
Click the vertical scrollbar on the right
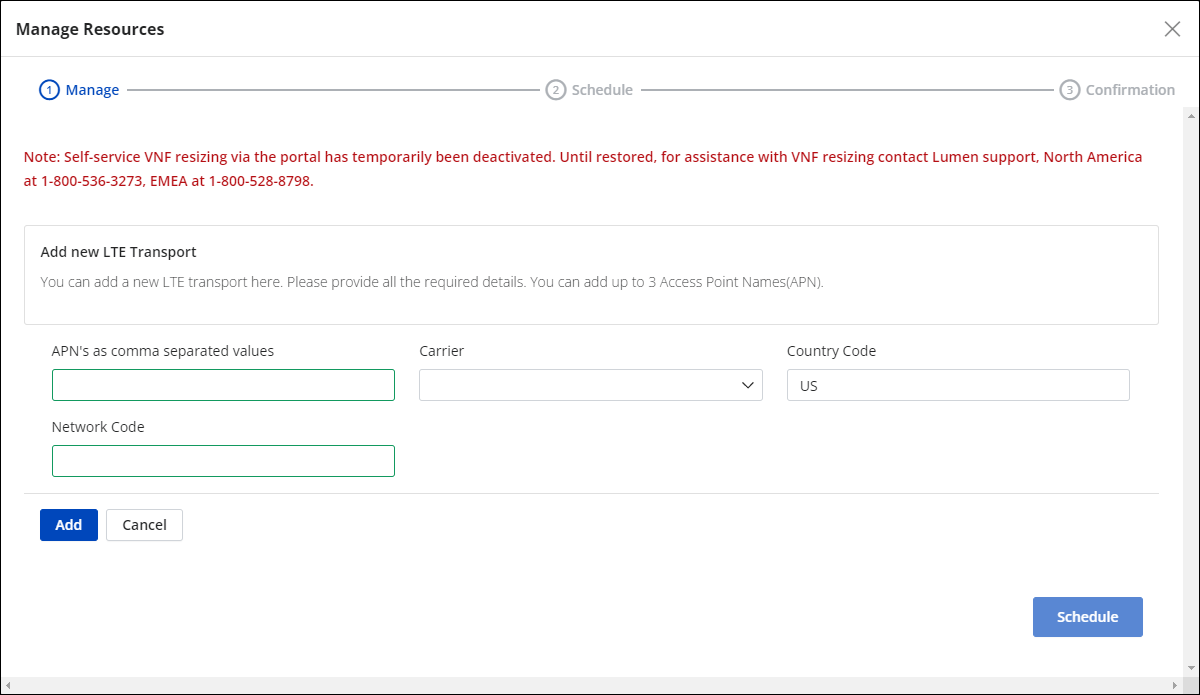(x=1190, y=390)
